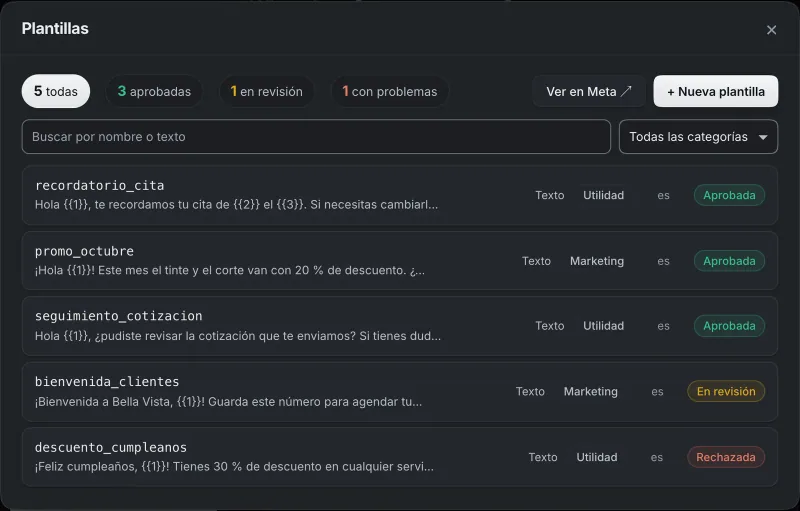Click Aprobada badge on recordatorio_cita row
This screenshot has width=800, height=511.
coord(729,195)
